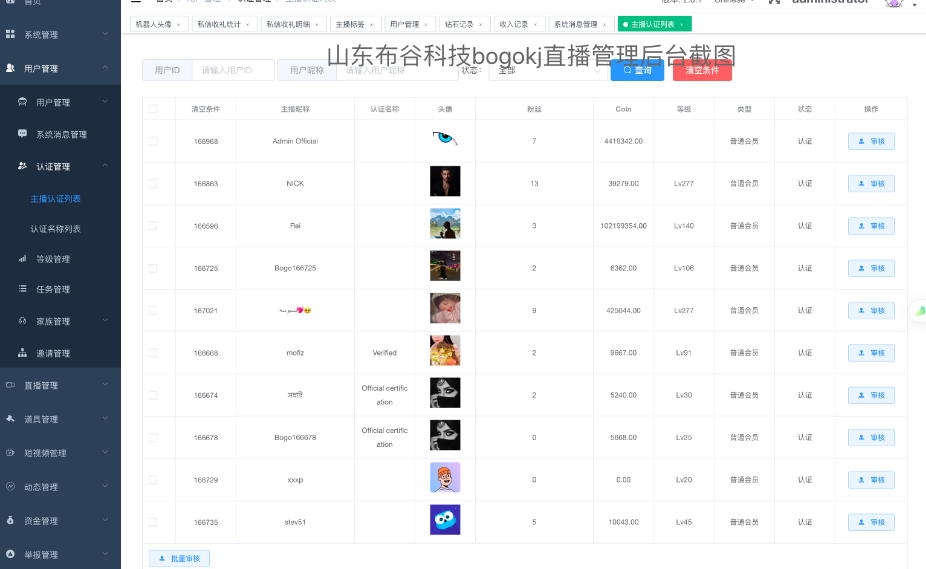Screen dimensions: 926x569
Task: Click the blue 查询 search button
Action: (x=637, y=70)
